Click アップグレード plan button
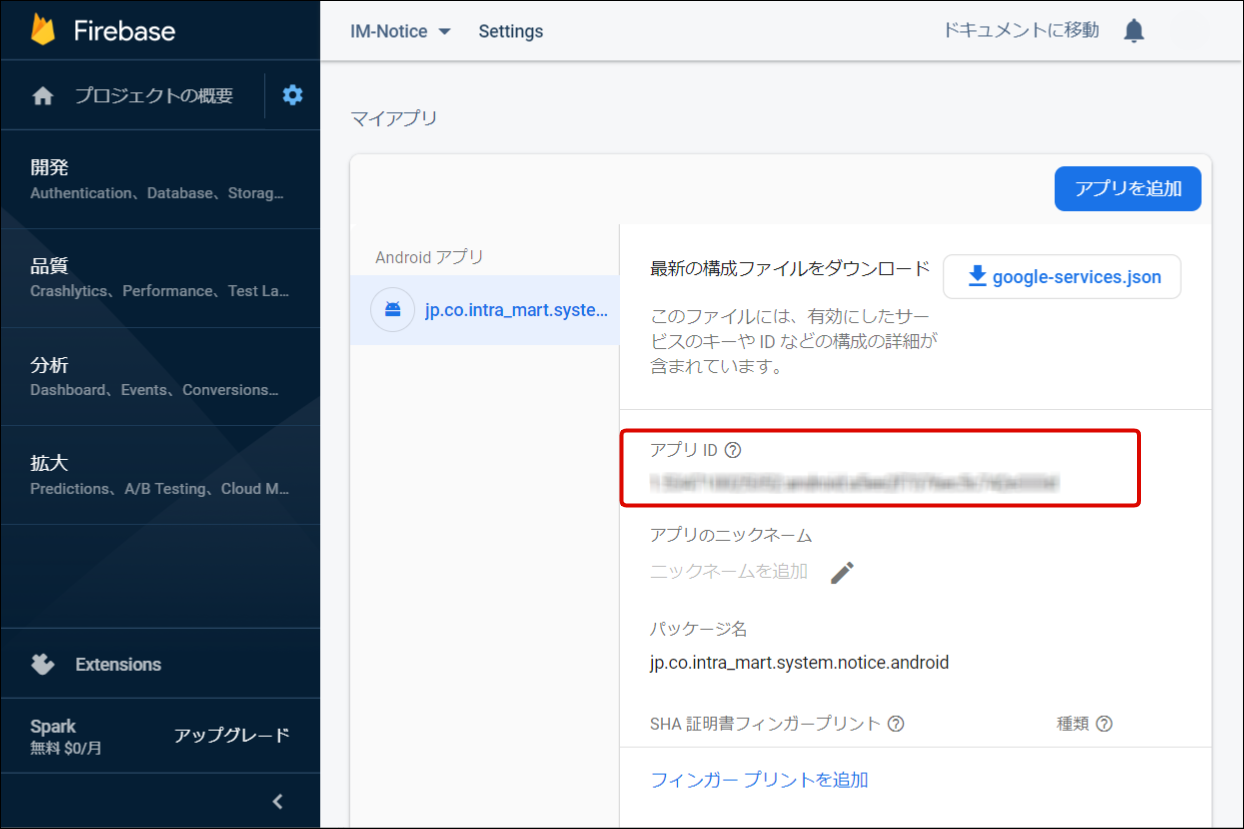 pyautogui.click(x=232, y=735)
